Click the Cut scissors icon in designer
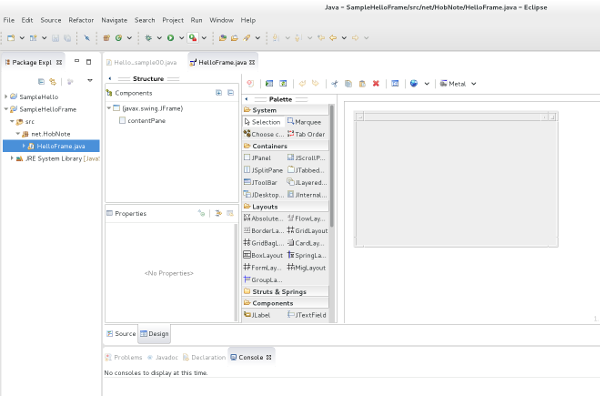The image size is (600, 396). (x=334, y=83)
